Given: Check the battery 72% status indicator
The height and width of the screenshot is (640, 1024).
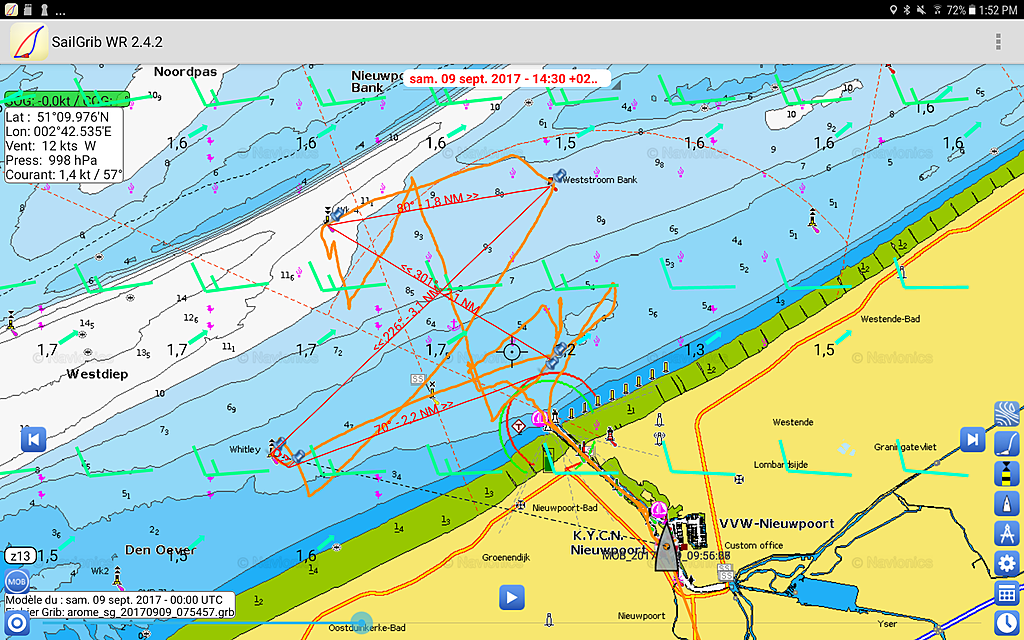Looking at the screenshot, I should [x=961, y=10].
